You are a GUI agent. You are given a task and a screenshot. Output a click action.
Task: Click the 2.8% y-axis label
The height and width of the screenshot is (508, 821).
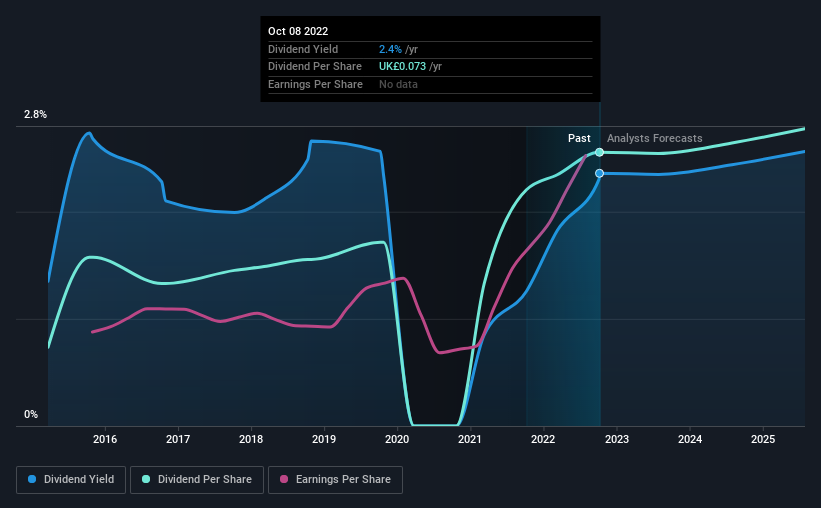pos(35,115)
